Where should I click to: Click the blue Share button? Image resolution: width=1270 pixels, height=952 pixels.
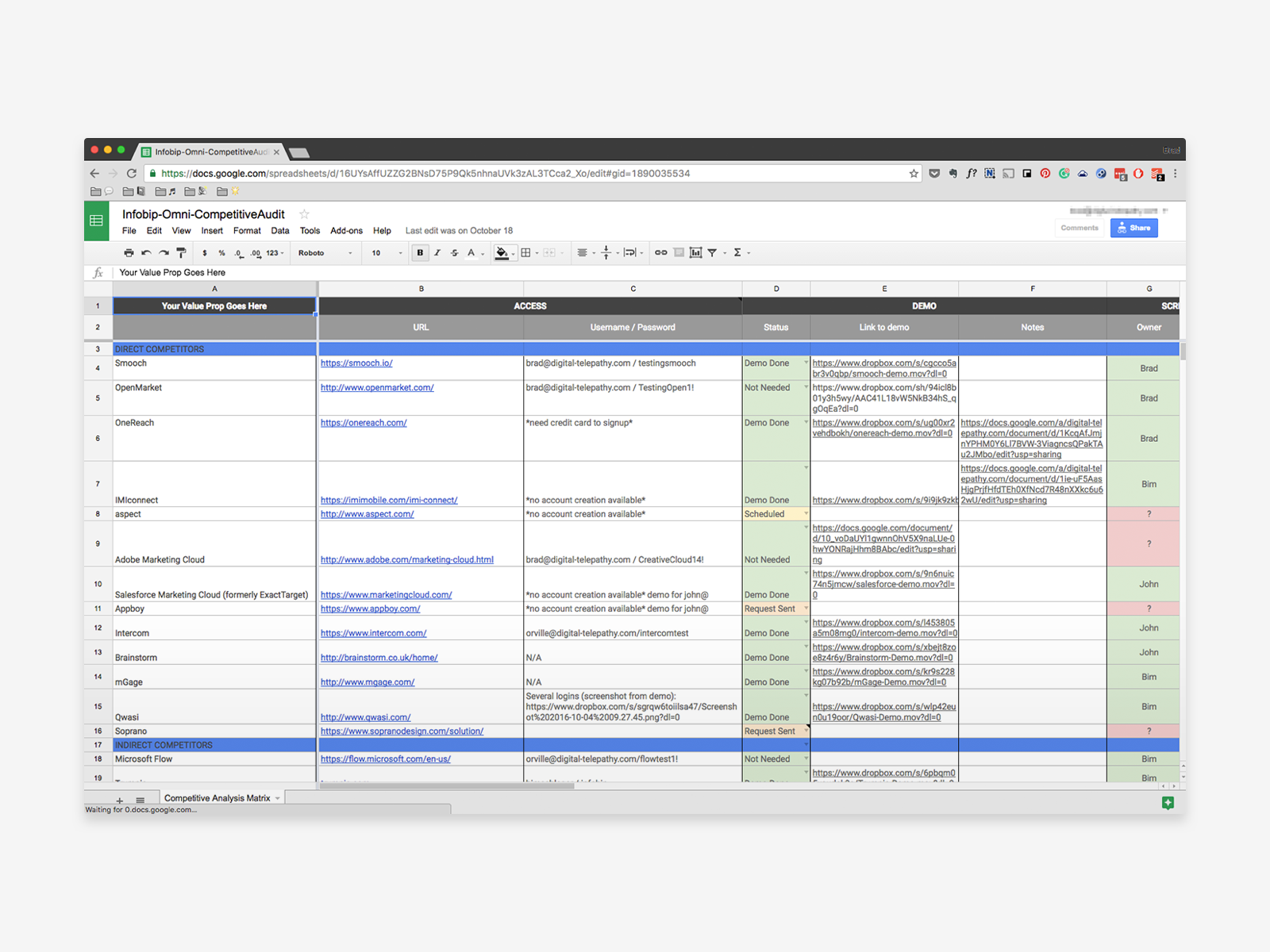point(1133,228)
